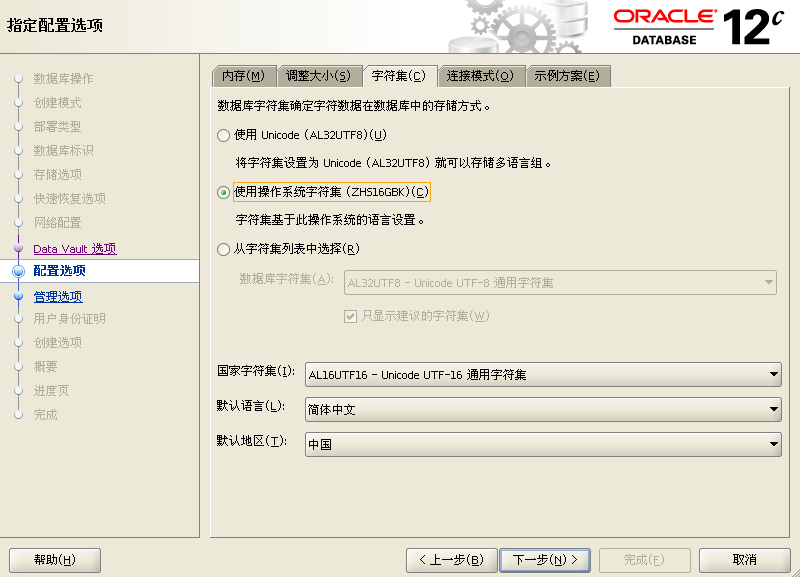Click the 完成 step in sidebar
This screenshot has height=577, width=800.
[45, 415]
